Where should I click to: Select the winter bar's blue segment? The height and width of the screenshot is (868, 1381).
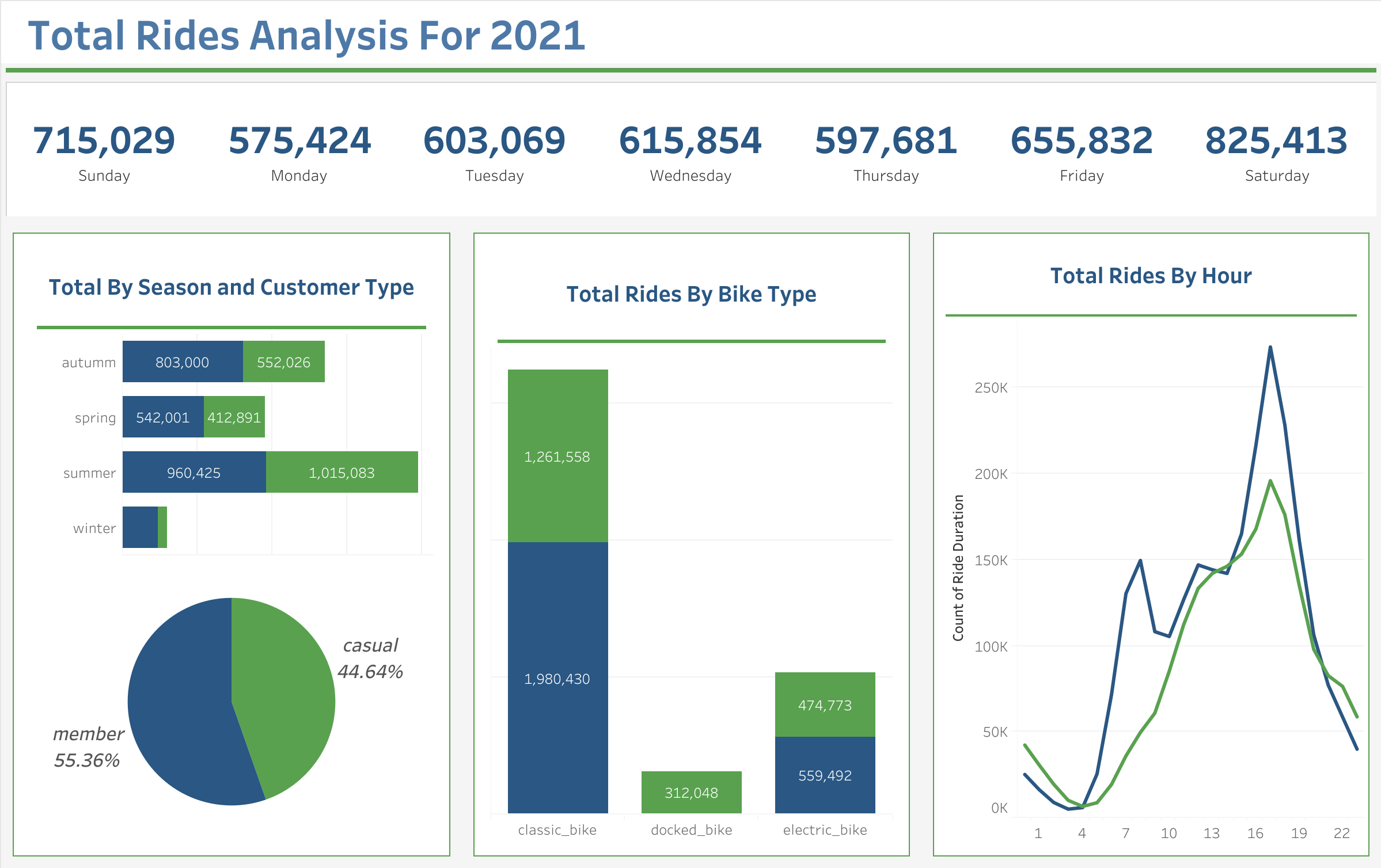(139, 527)
